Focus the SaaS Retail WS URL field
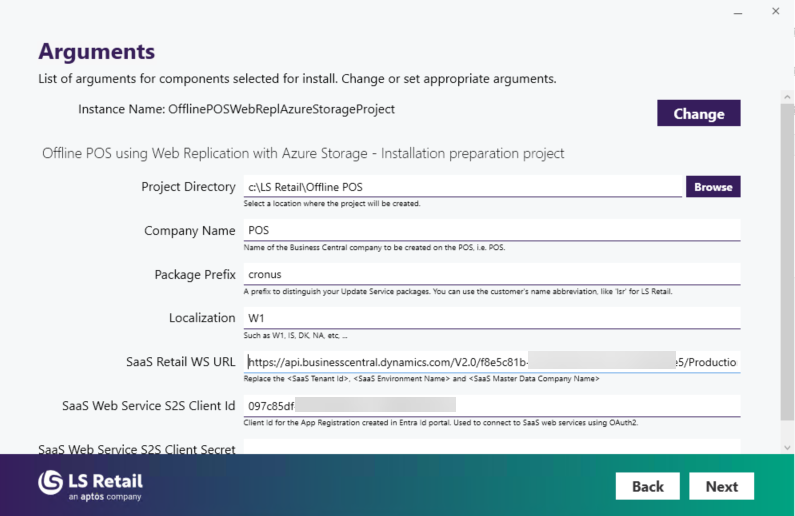This screenshot has height=516, width=795. click(492, 362)
